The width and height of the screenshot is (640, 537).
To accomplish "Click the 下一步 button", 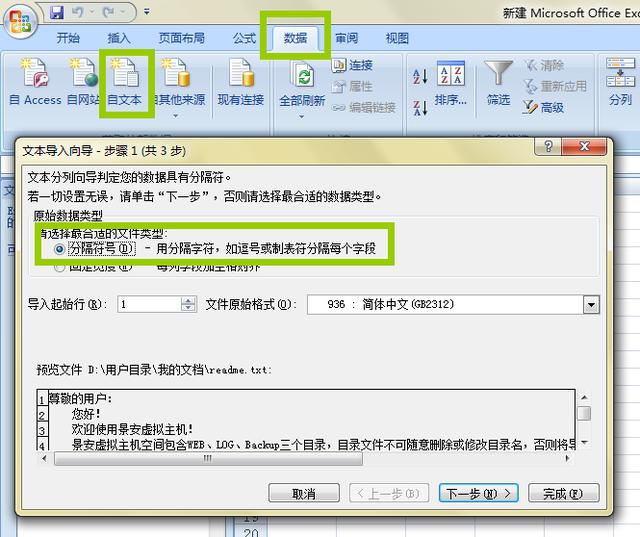I will pyautogui.click(x=477, y=493).
